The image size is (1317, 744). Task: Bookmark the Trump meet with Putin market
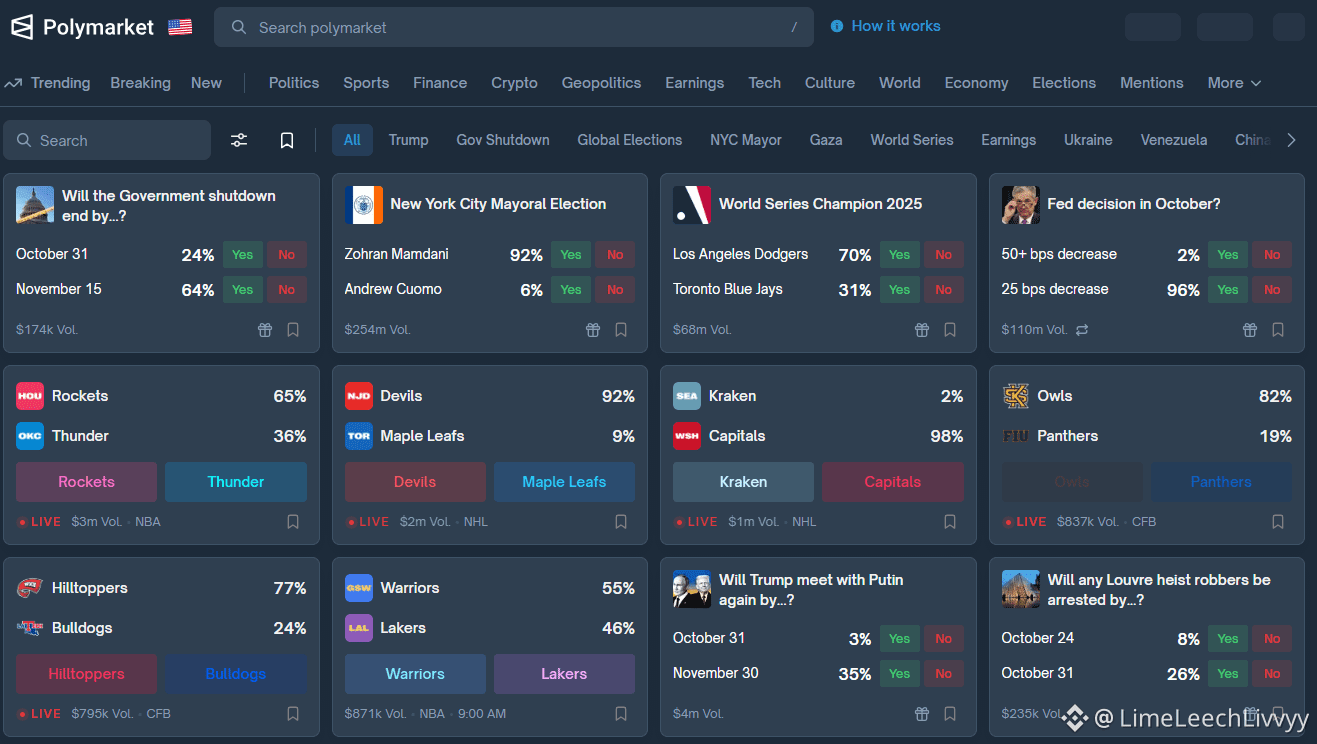click(x=950, y=713)
